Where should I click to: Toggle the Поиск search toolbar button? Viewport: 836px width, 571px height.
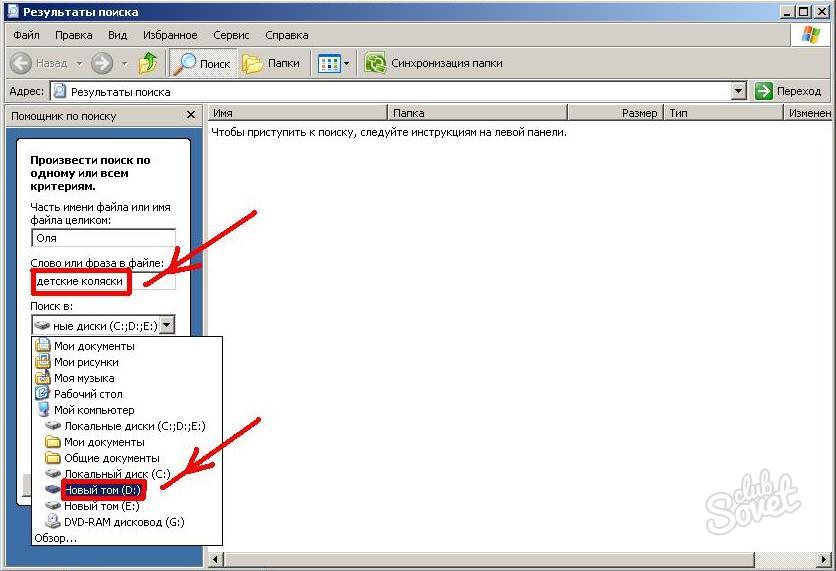201,63
